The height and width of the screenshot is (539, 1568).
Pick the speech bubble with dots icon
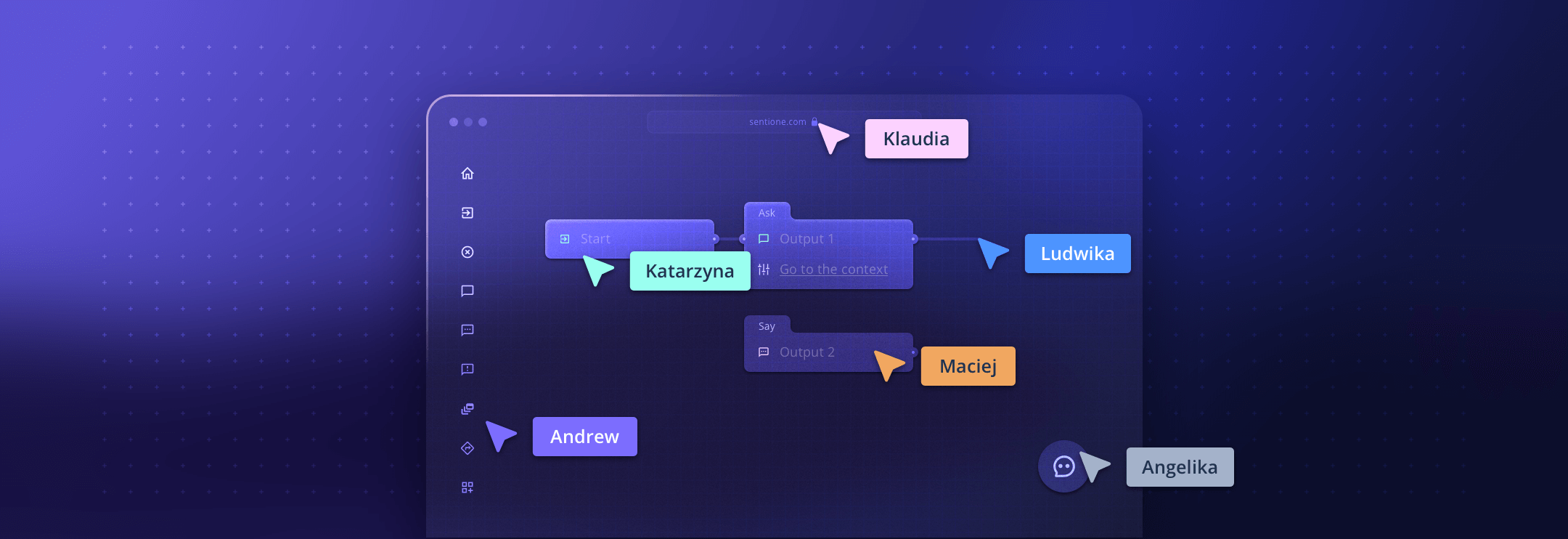[x=467, y=330]
